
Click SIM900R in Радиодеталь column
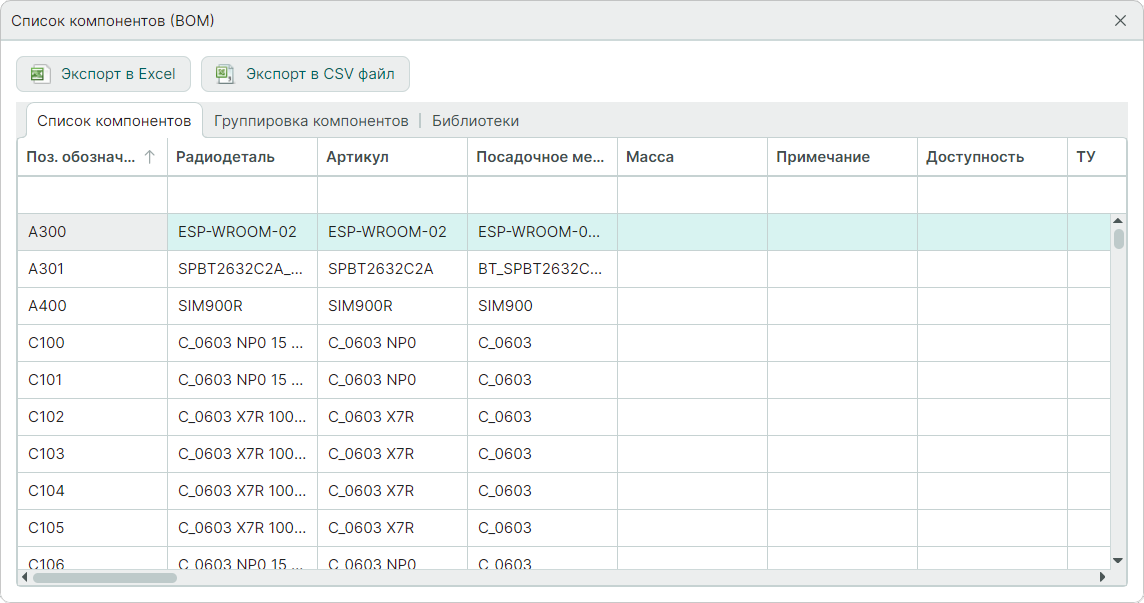(x=242, y=306)
